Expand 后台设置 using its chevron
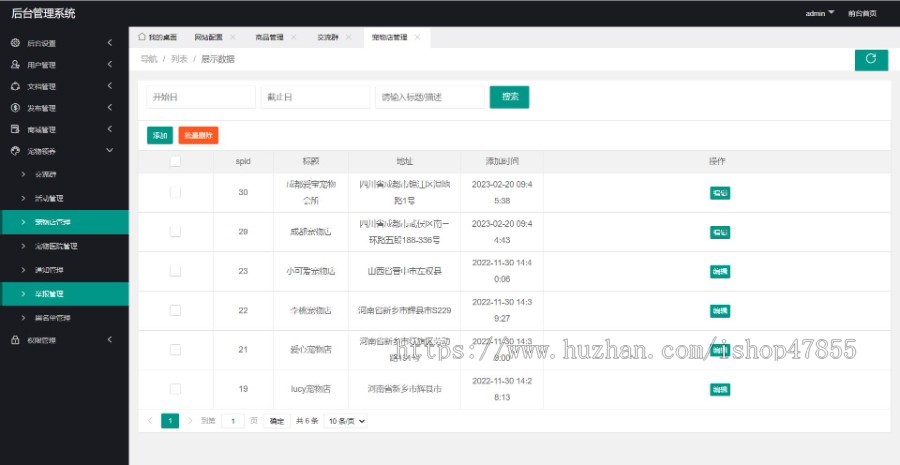Screen dimensions: 900x465 point(110,43)
